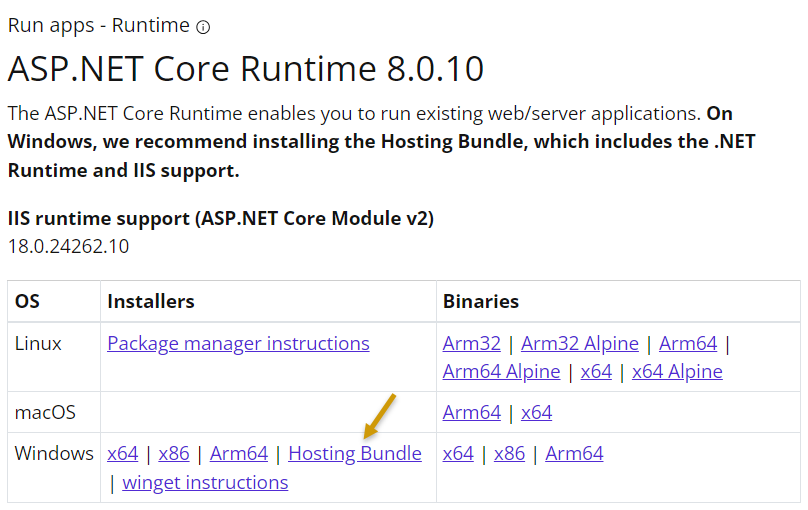Download Windows x64 installer

point(123,454)
